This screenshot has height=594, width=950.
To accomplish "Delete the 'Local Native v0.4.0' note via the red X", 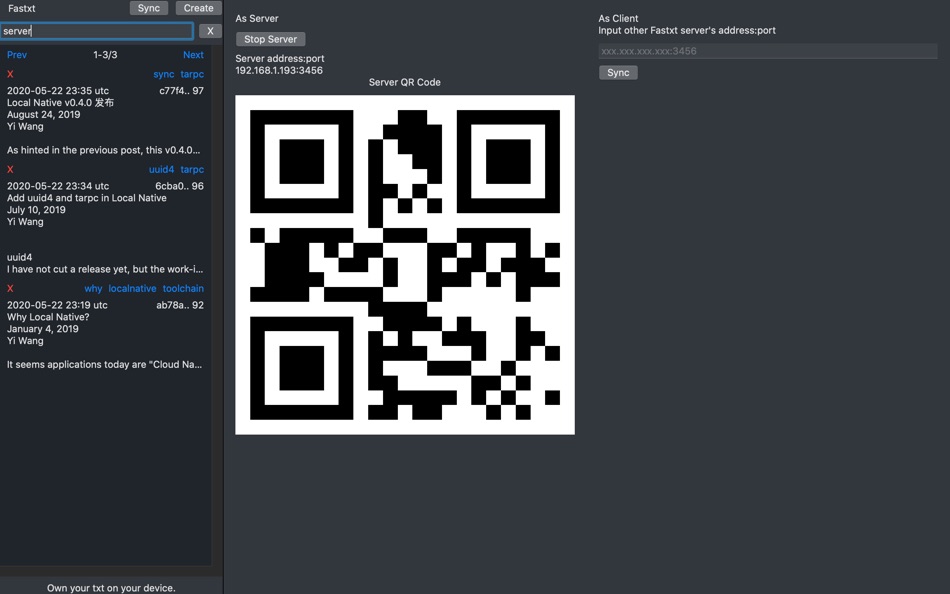I will [x=10, y=74].
